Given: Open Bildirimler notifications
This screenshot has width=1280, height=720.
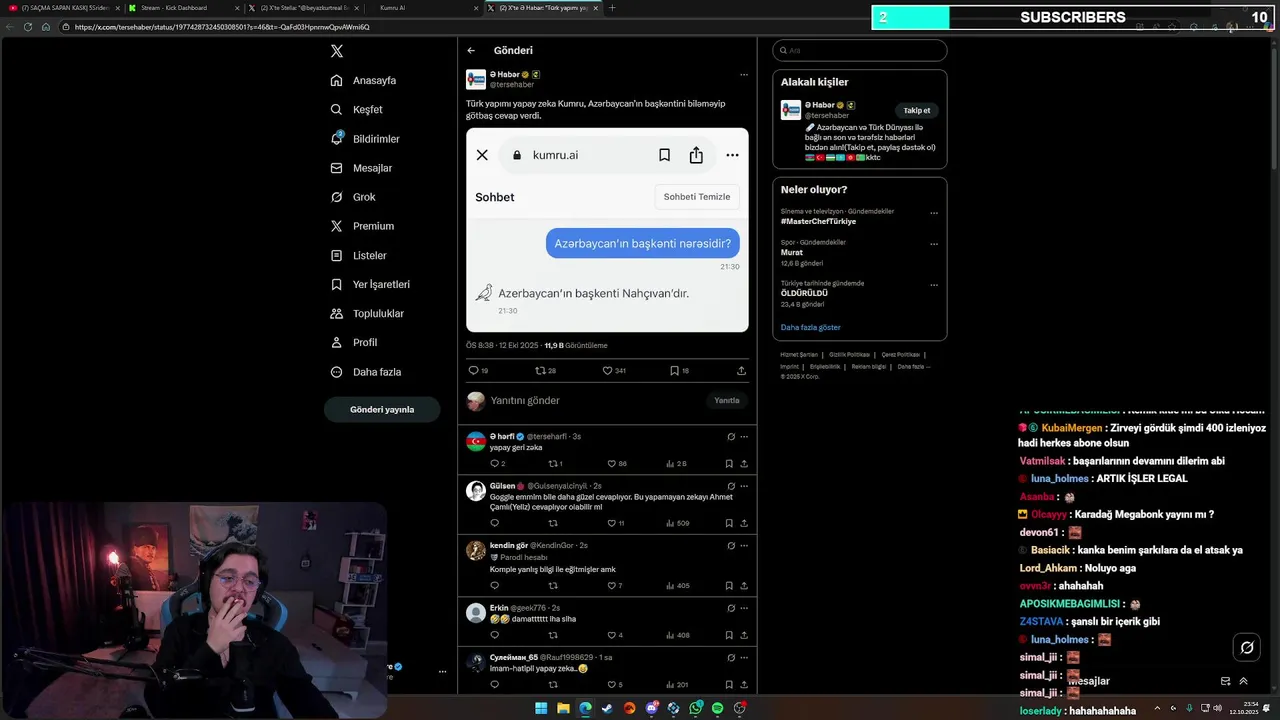Looking at the screenshot, I should tap(365, 139).
